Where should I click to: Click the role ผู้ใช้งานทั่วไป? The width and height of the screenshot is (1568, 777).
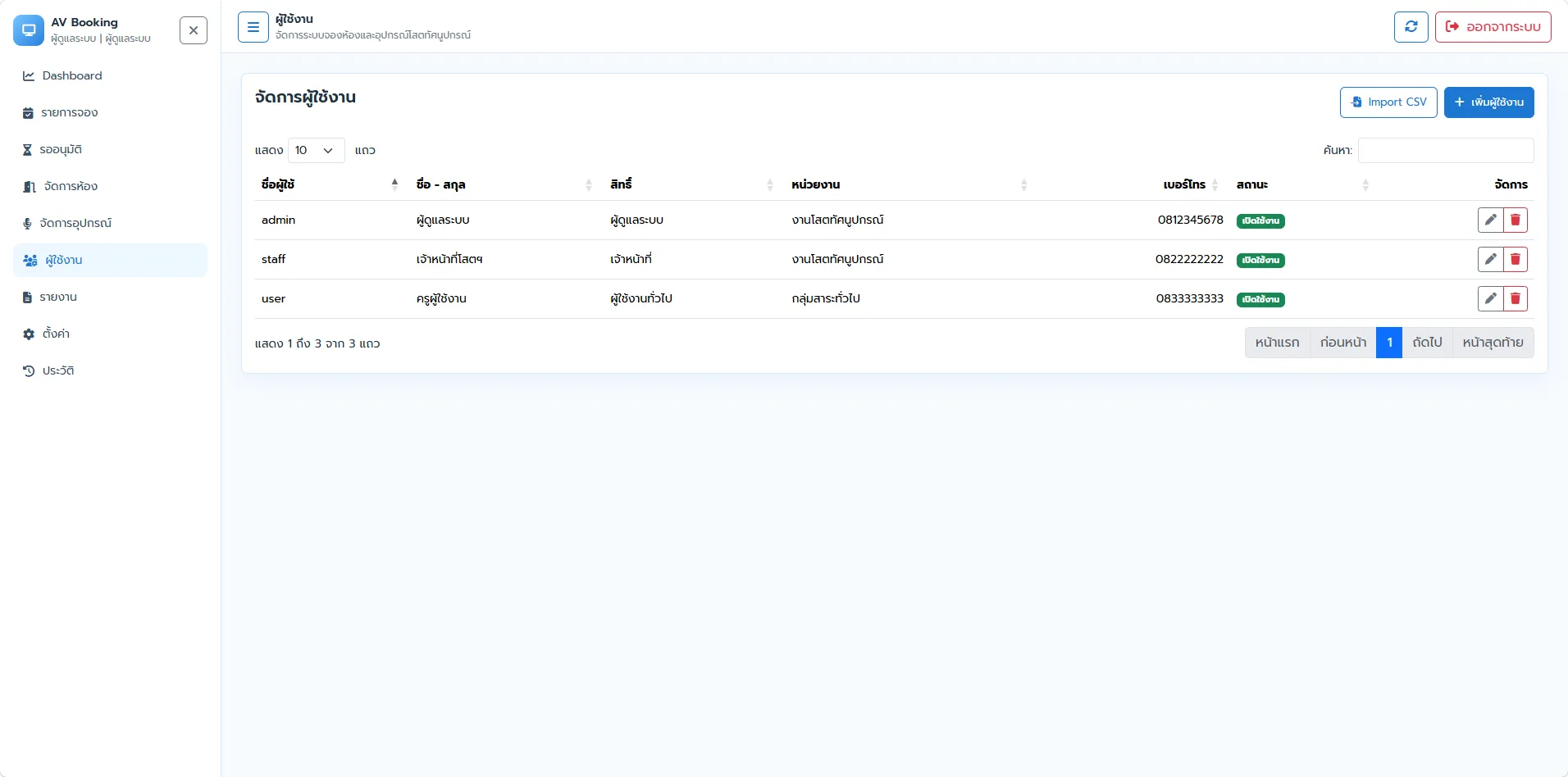point(641,298)
